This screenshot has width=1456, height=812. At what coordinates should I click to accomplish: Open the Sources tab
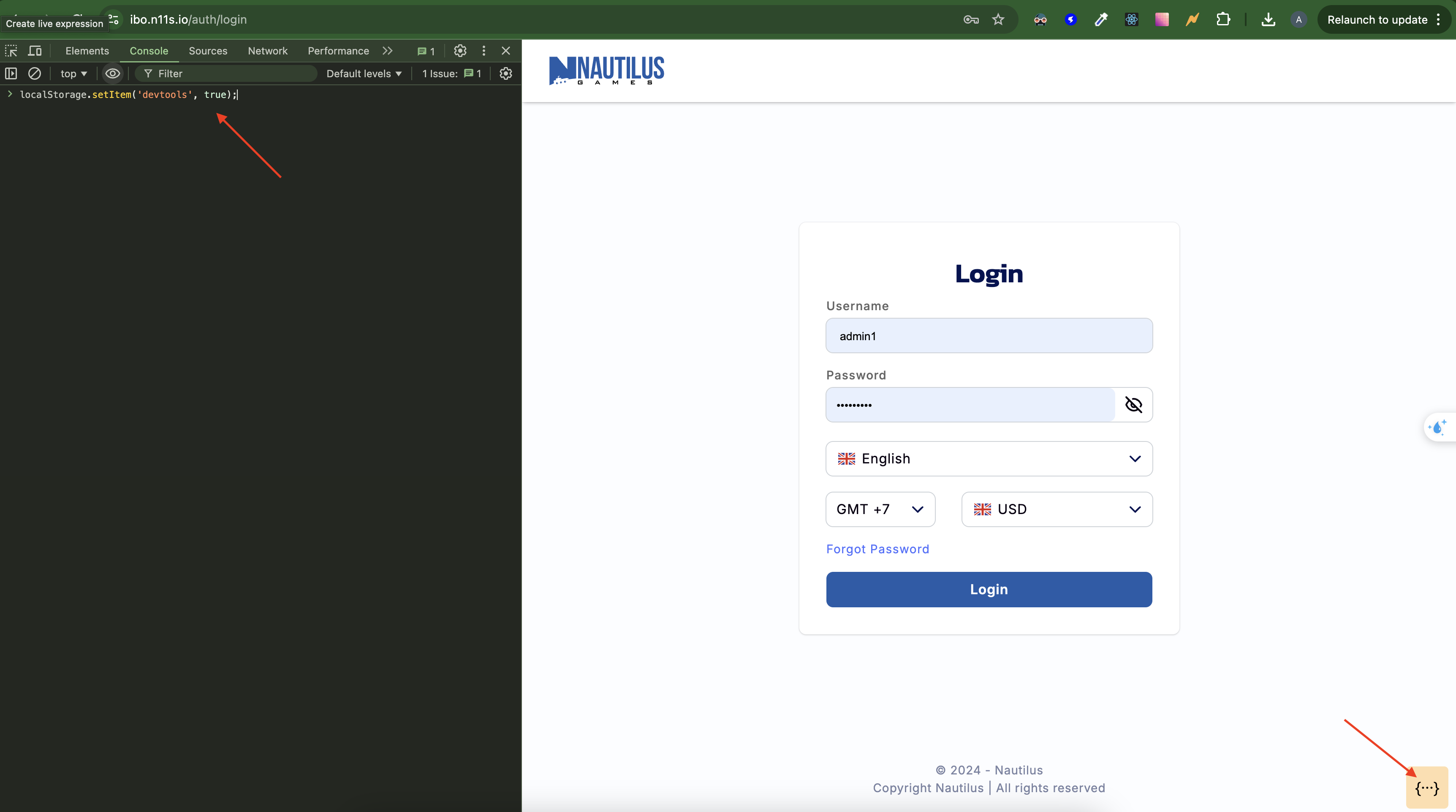(208, 51)
